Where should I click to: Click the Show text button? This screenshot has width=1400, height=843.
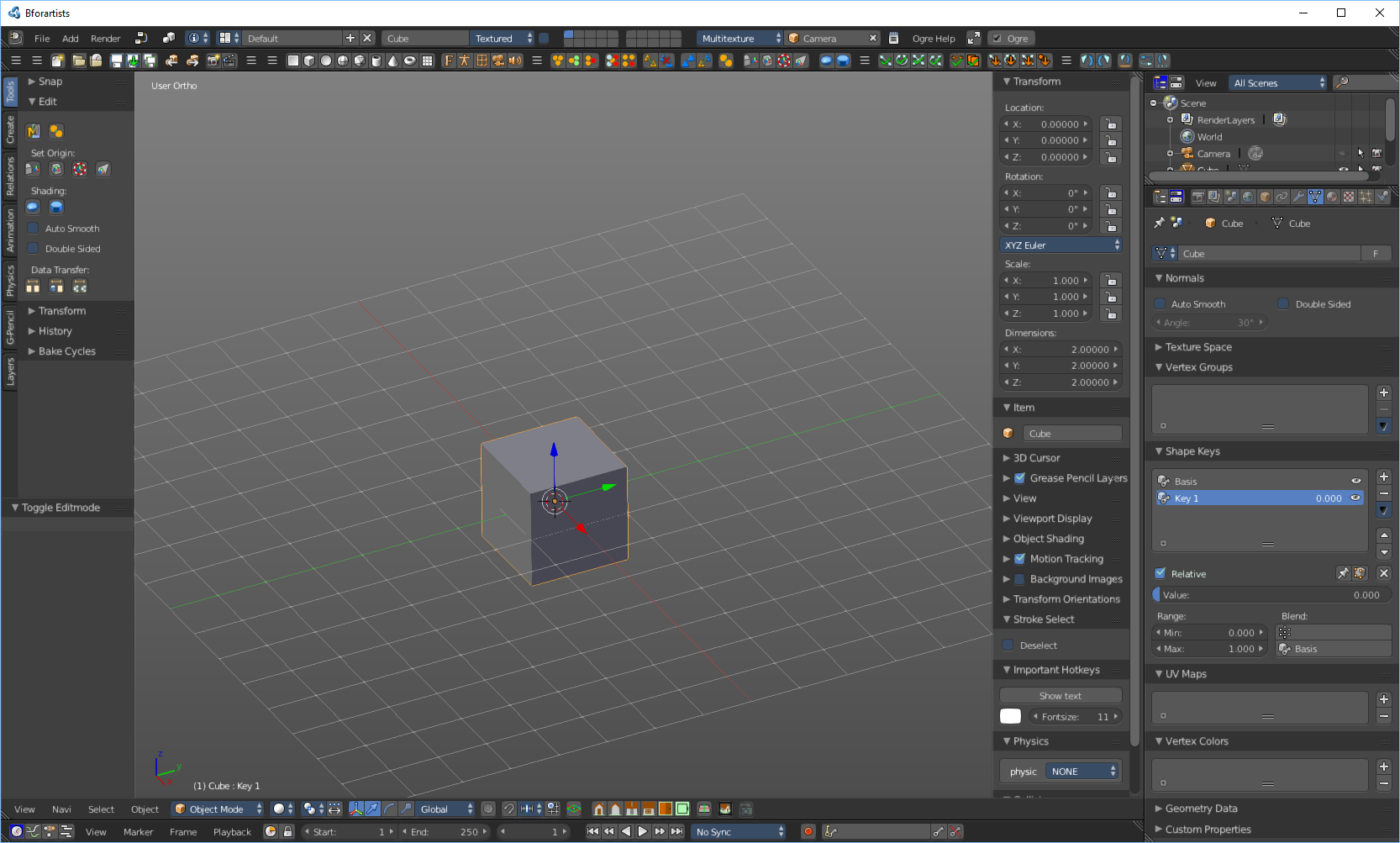pyautogui.click(x=1061, y=696)
